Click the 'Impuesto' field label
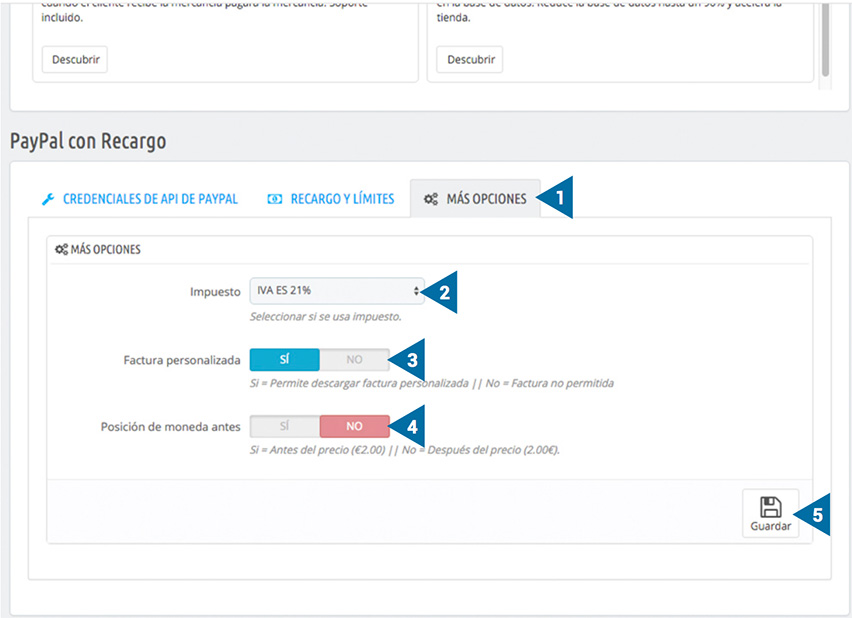Viewport: 852px width, 618px height. tap(215, 292)
